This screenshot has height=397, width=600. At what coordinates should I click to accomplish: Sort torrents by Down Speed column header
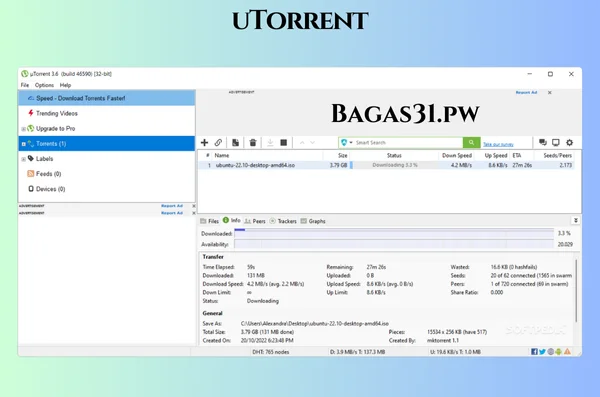coord(457,155)
